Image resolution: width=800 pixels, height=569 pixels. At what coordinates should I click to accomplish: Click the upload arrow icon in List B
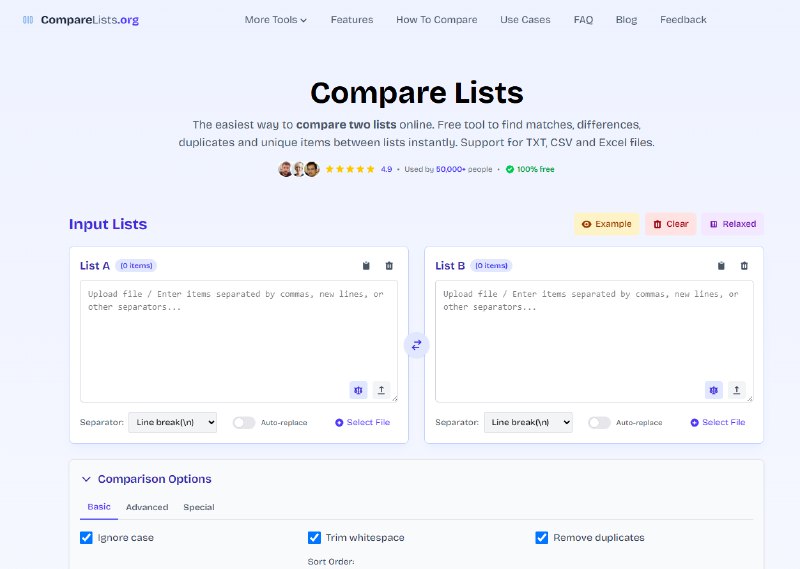pyautogui.click(x=736, y=390)
